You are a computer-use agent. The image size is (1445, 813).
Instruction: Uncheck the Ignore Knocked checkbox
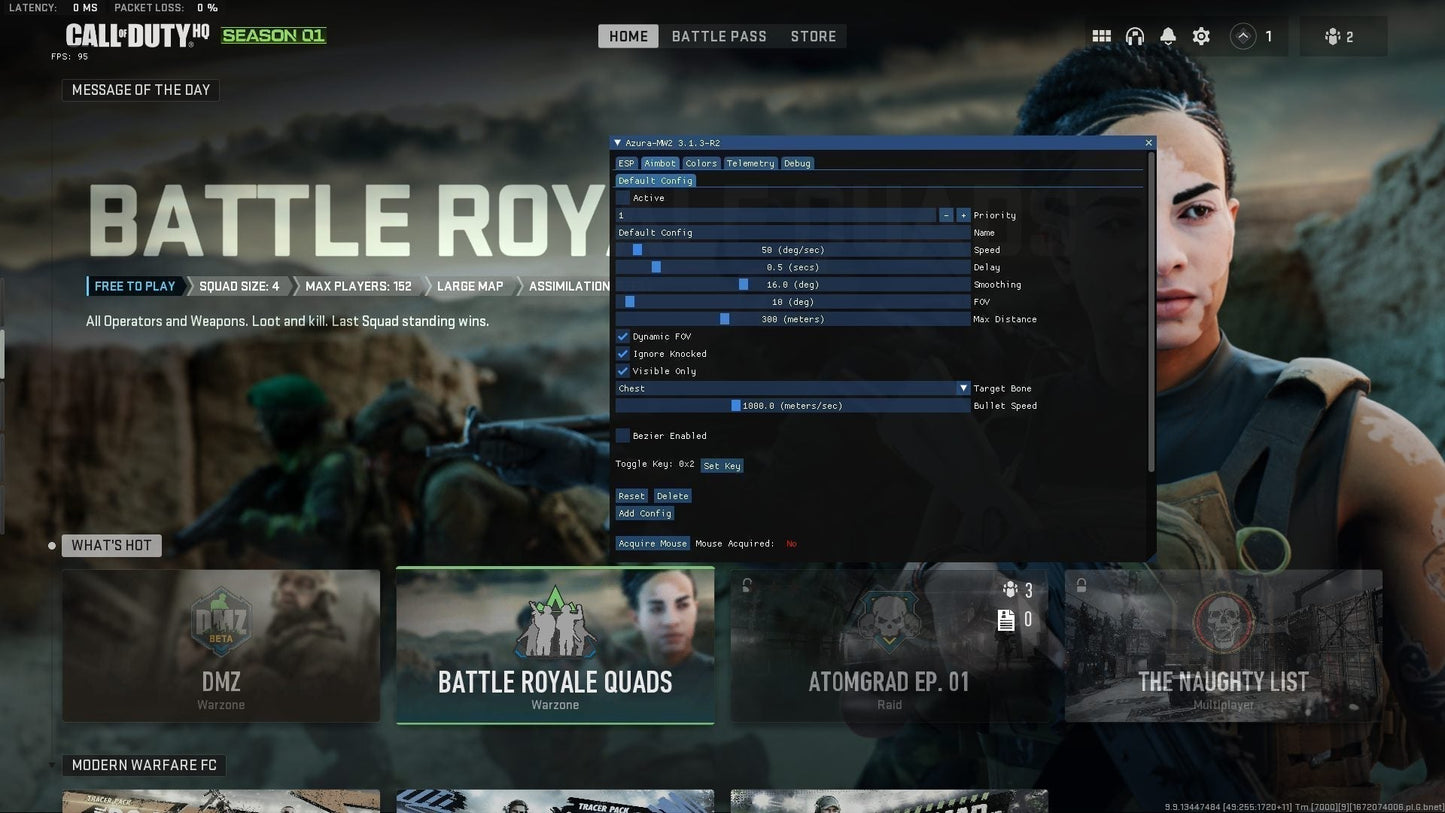623,354
